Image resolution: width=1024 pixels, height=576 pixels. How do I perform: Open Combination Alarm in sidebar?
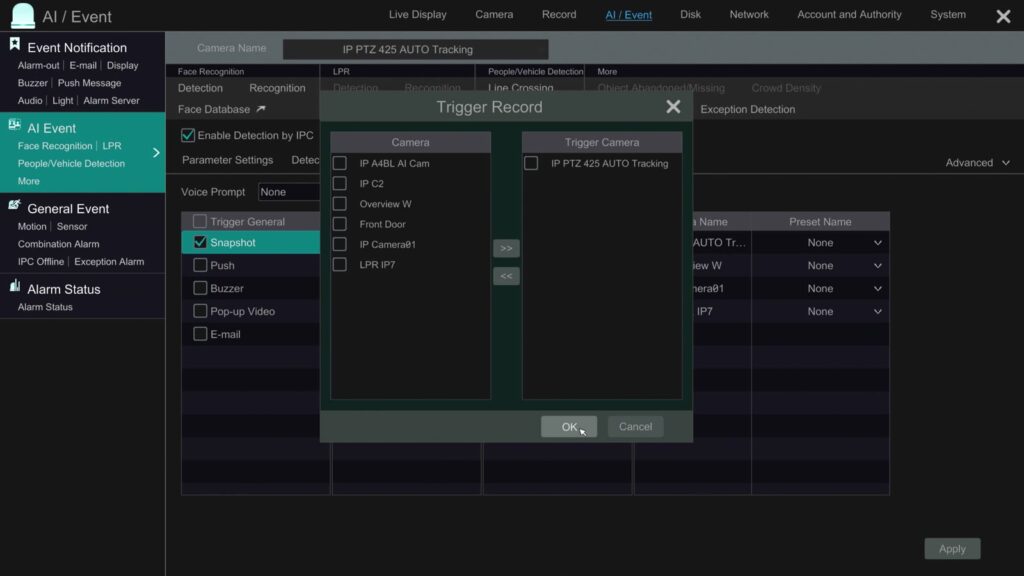click(58, 244)
